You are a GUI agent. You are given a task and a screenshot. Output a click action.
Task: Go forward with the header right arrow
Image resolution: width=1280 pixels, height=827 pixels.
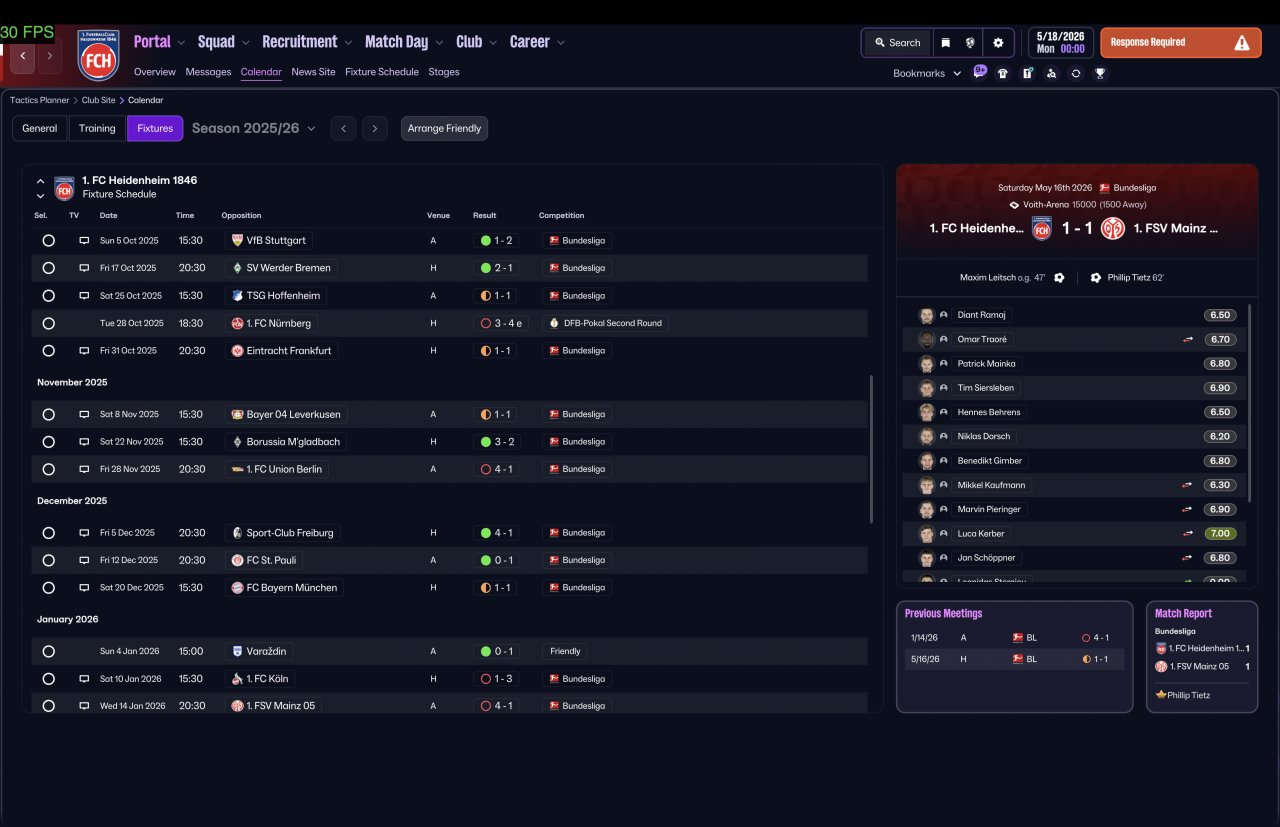pos(49,56)
